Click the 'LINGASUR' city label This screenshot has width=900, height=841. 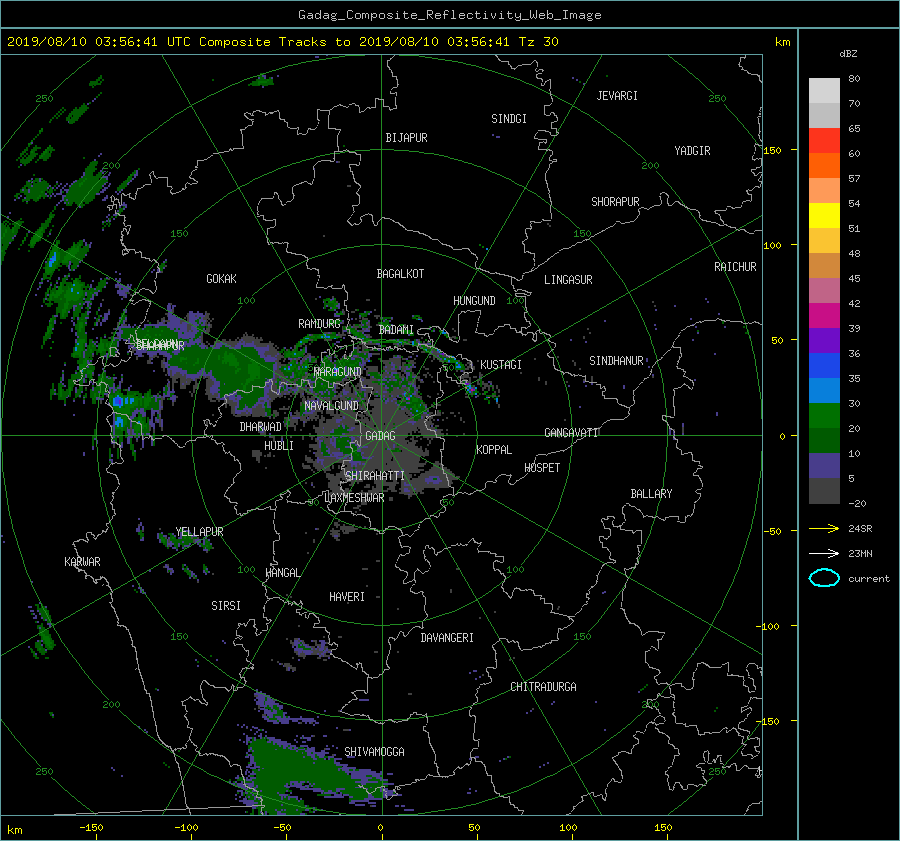pyautogui.click(x=568, y=280)
